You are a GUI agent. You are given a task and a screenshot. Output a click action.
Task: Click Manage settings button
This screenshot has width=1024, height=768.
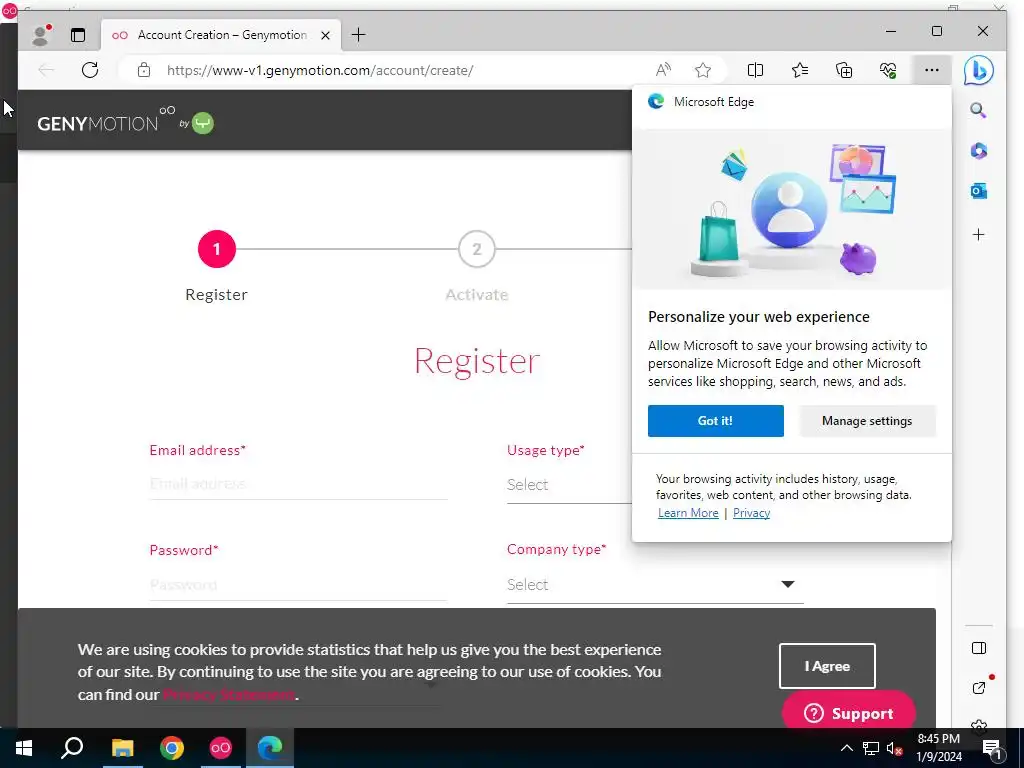(x=867, y=421)
